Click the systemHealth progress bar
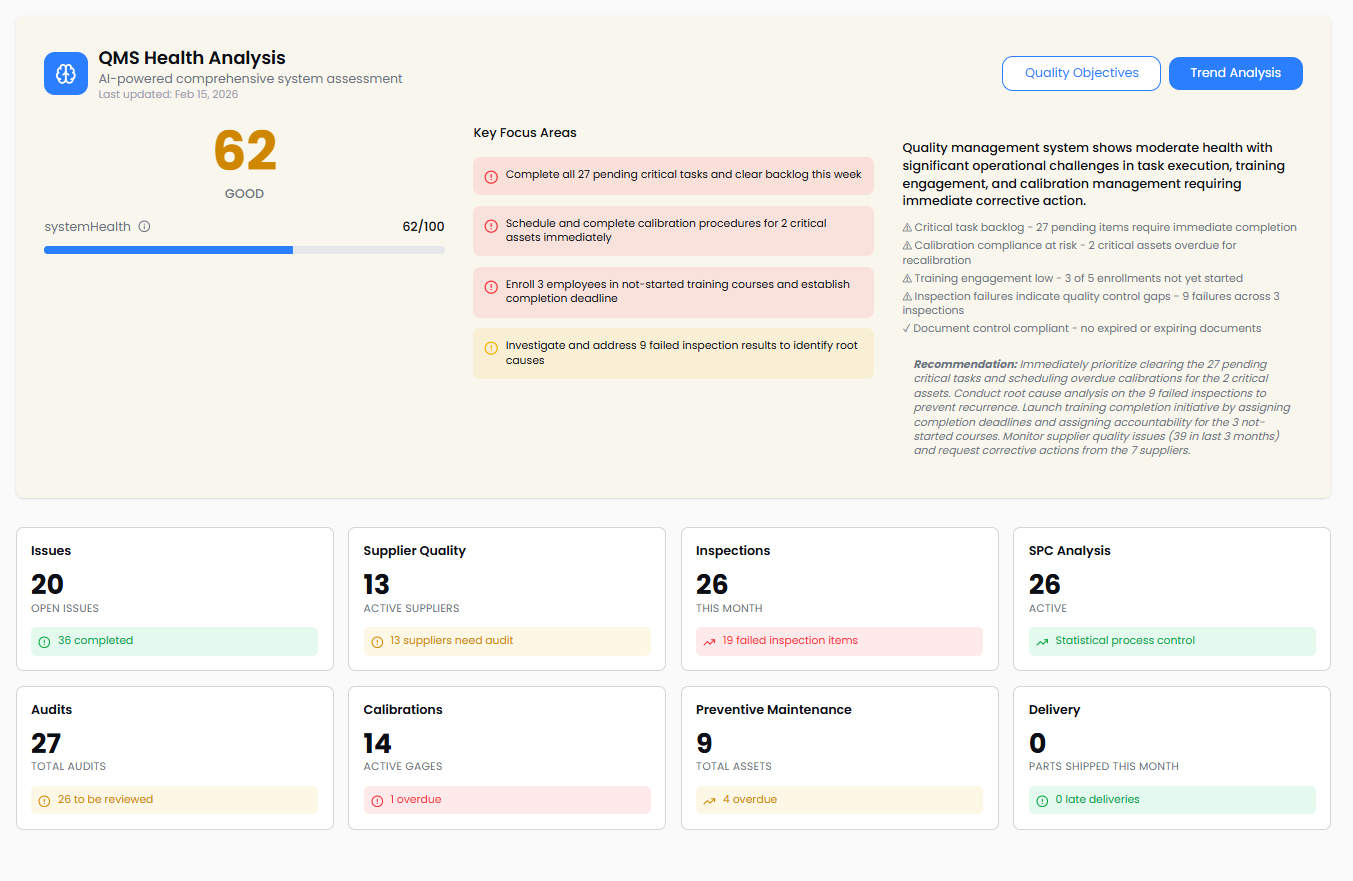The image size is (1353, 881). [244, 250]
